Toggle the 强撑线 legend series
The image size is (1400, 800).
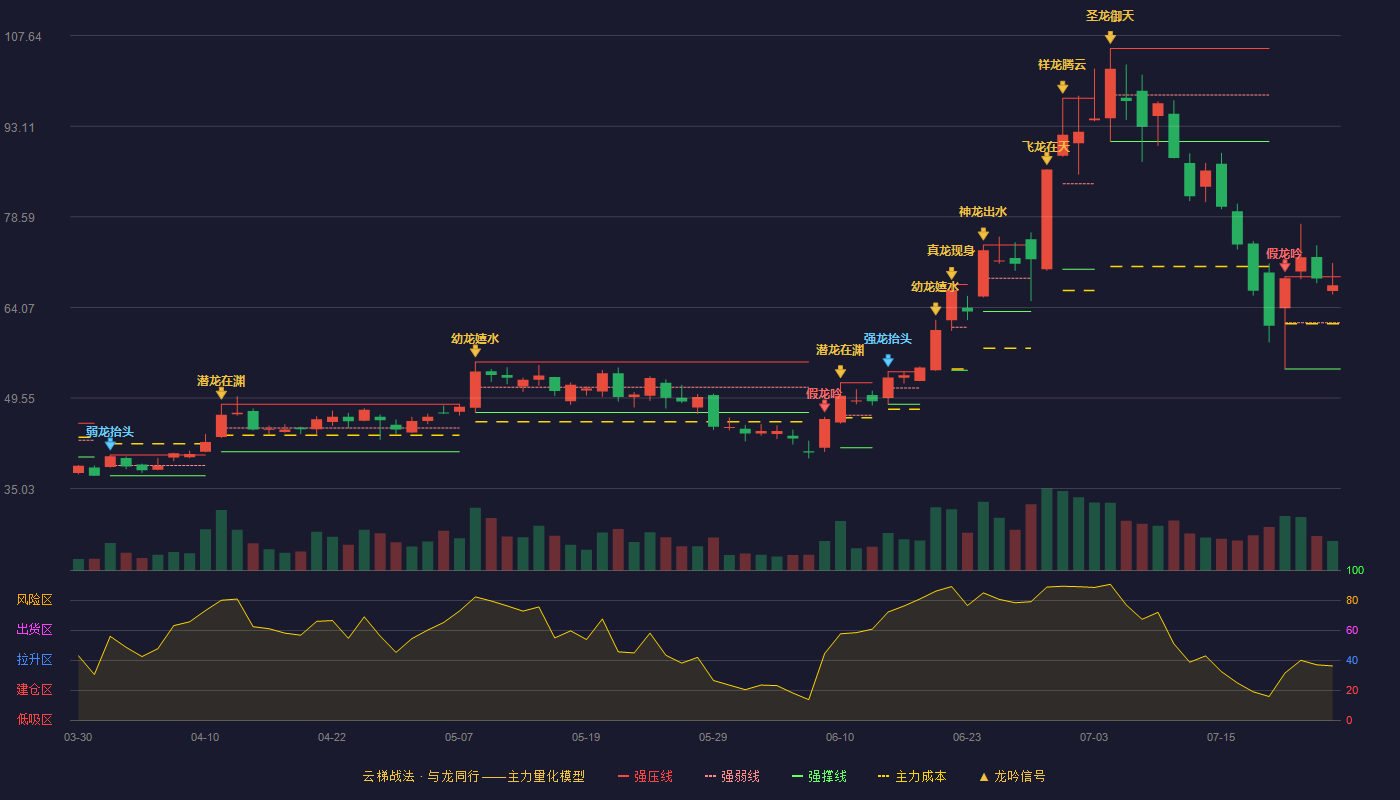(x=819, y=776)
